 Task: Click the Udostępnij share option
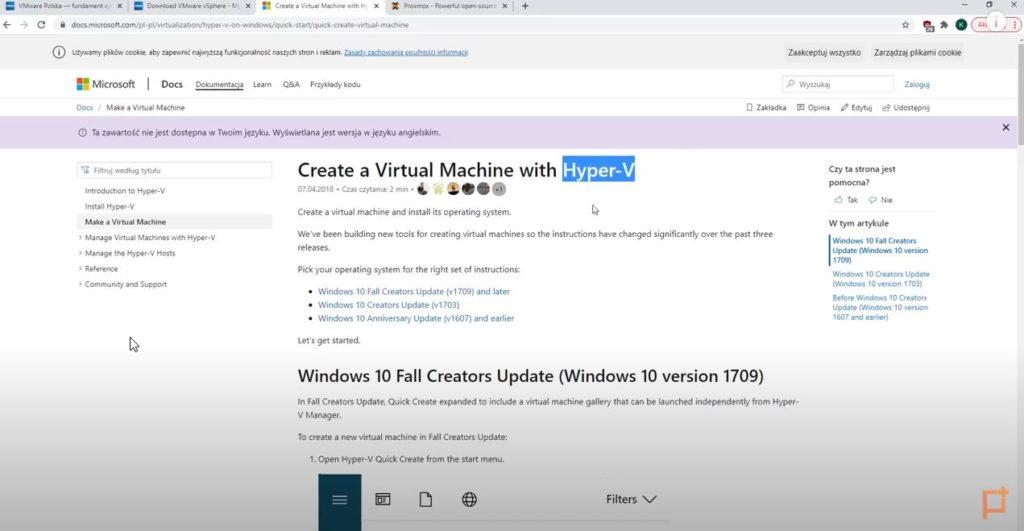887,108
